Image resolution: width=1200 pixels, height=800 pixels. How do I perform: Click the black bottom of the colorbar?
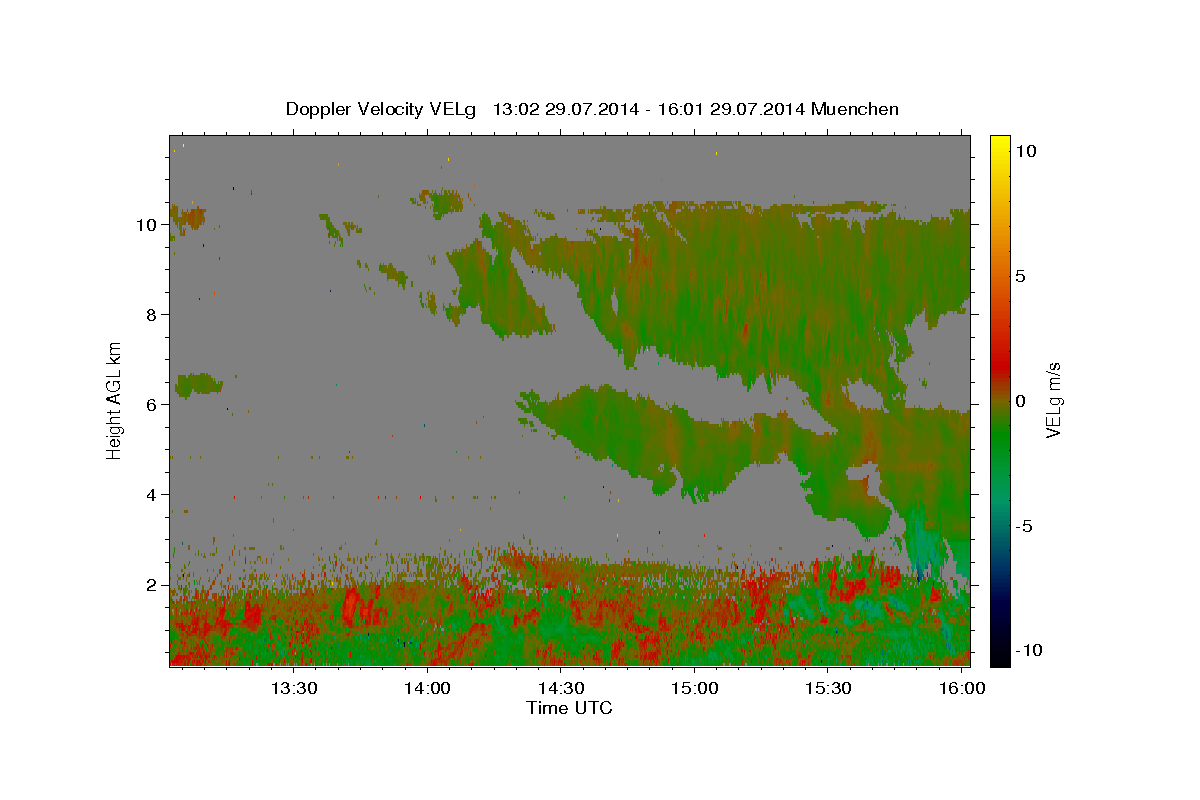[1000, 655]
